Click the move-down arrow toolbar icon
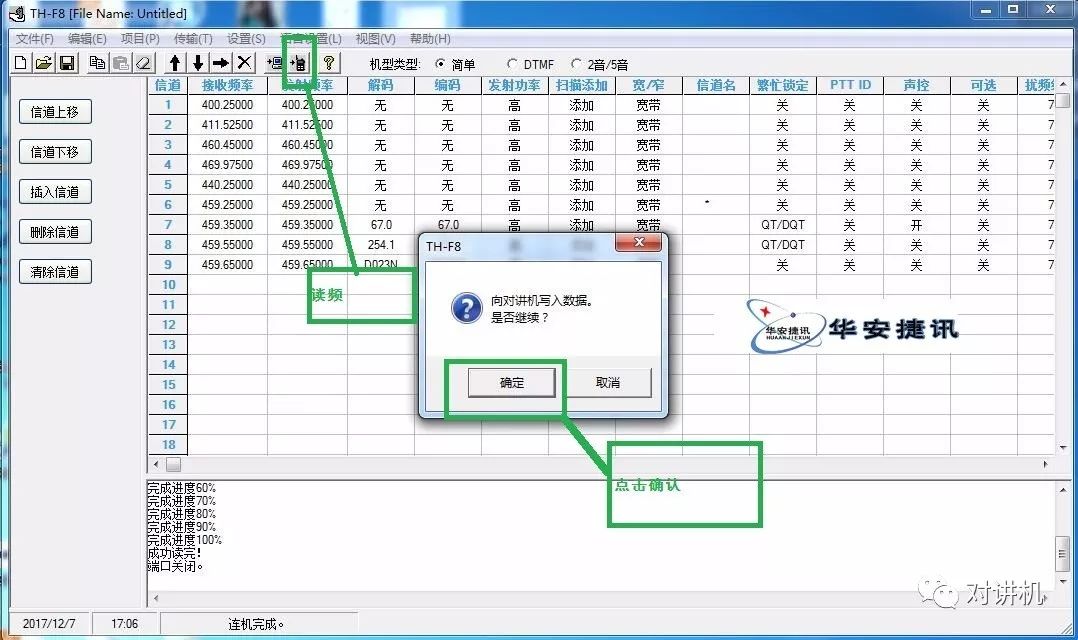1078x640 pixels. (198, 62)
